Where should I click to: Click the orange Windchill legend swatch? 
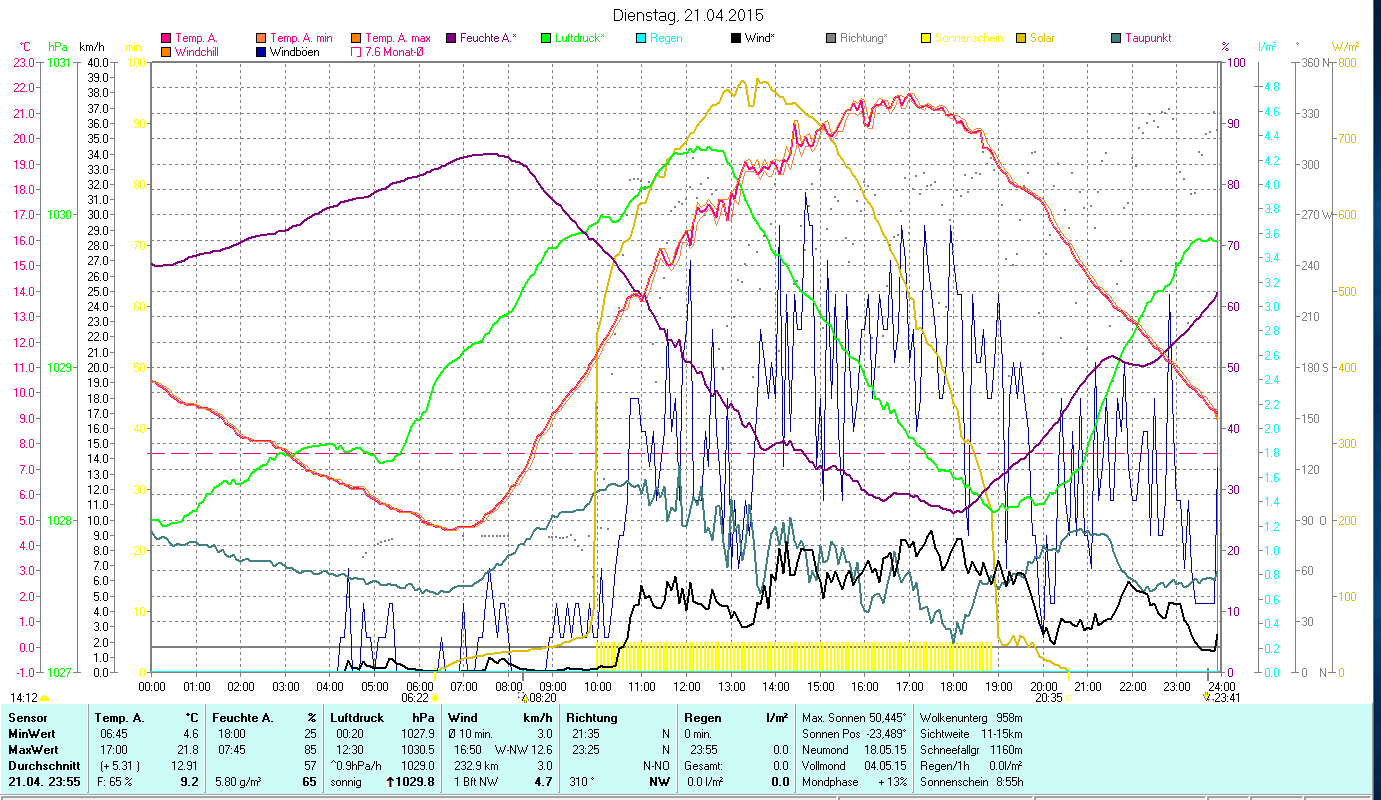coord(167,52)
